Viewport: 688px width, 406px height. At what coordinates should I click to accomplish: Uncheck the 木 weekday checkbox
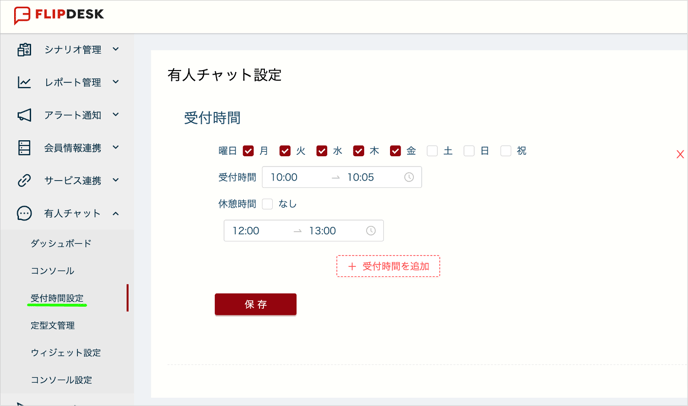[359, 151]
